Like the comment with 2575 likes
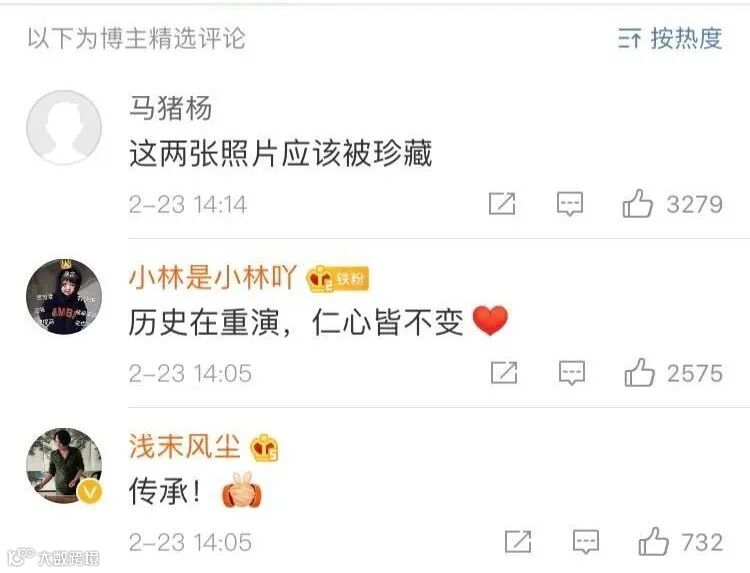This screenshot has height=573, width=750. coord(673,373)
